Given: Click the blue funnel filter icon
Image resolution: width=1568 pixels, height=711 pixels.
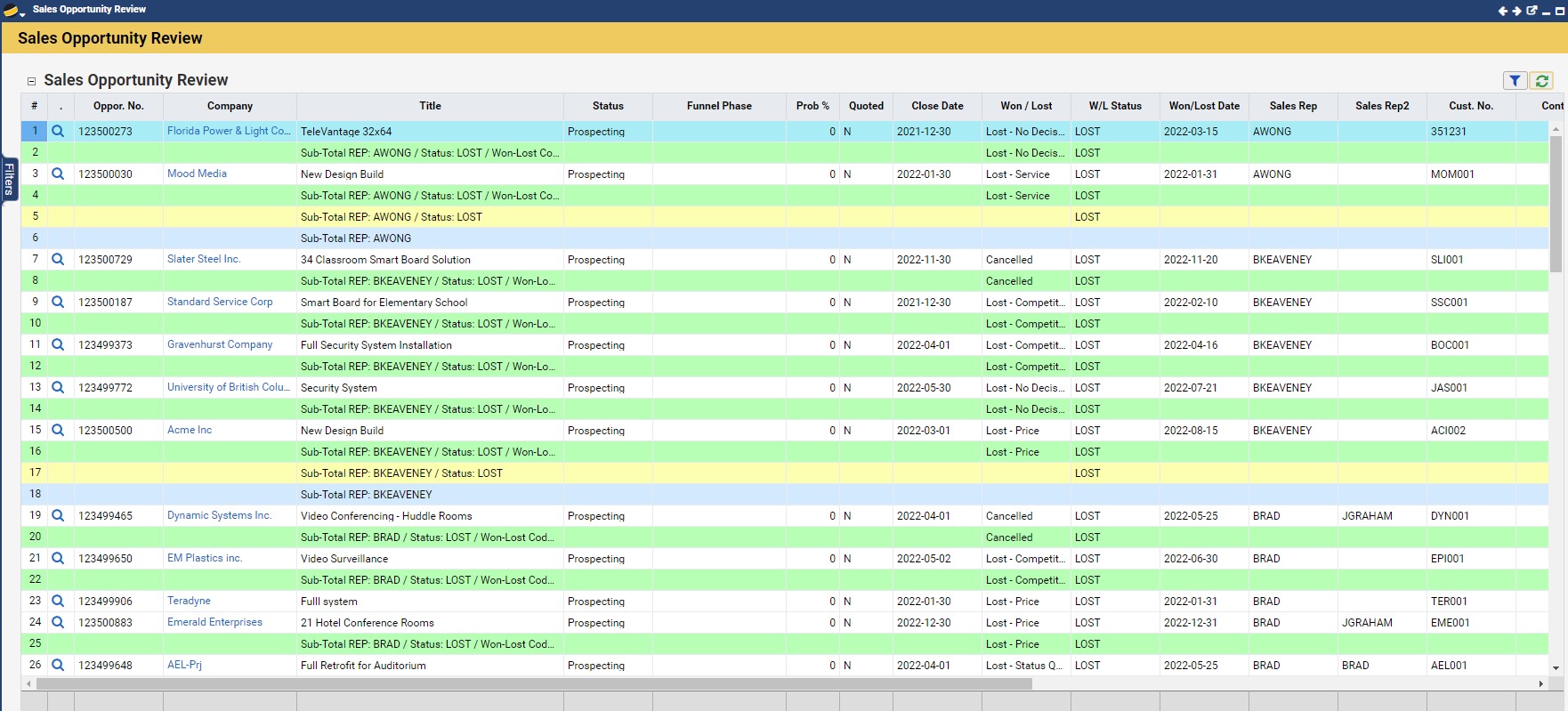Looking at the screenshot, I should click(x=1515, y=81).
